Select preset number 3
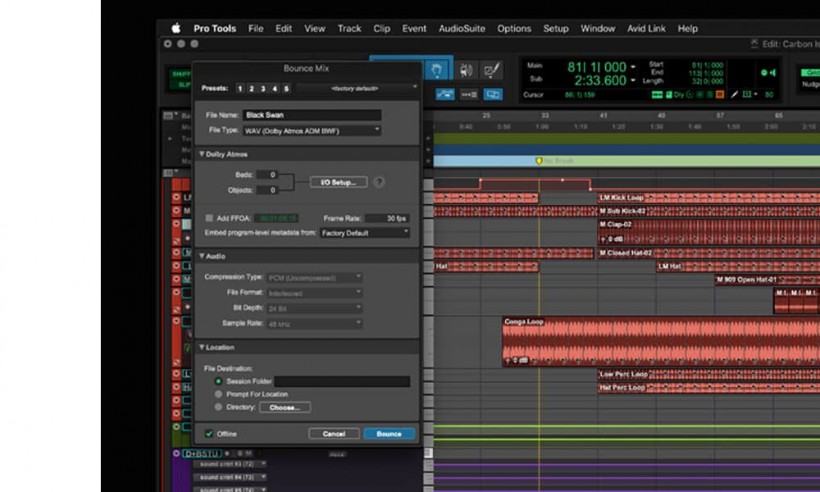The height and width of the screenshot is (492, 820). (263, 88)
